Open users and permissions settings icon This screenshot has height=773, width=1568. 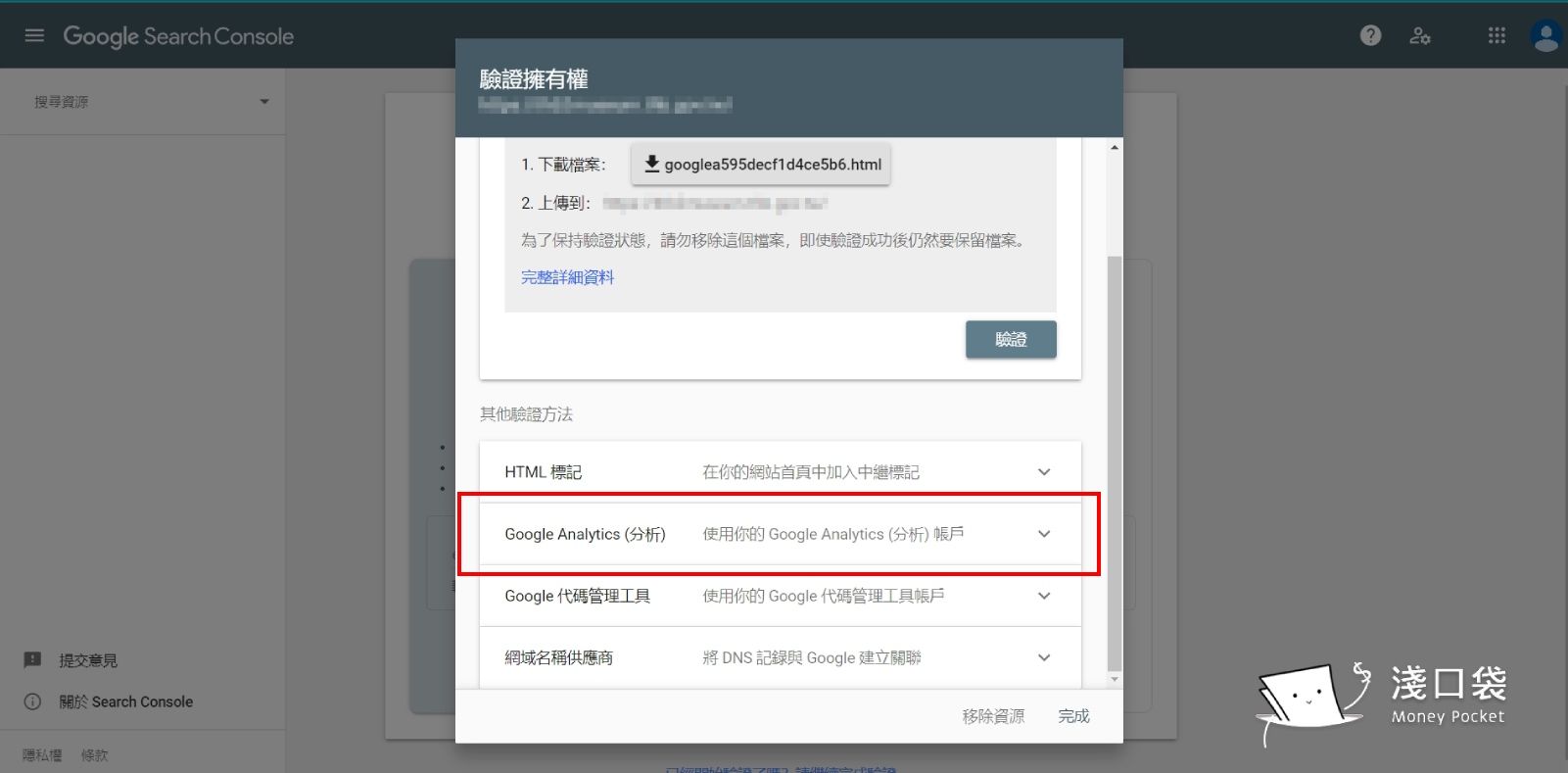pyautogui.click(x=1419, y=36)
